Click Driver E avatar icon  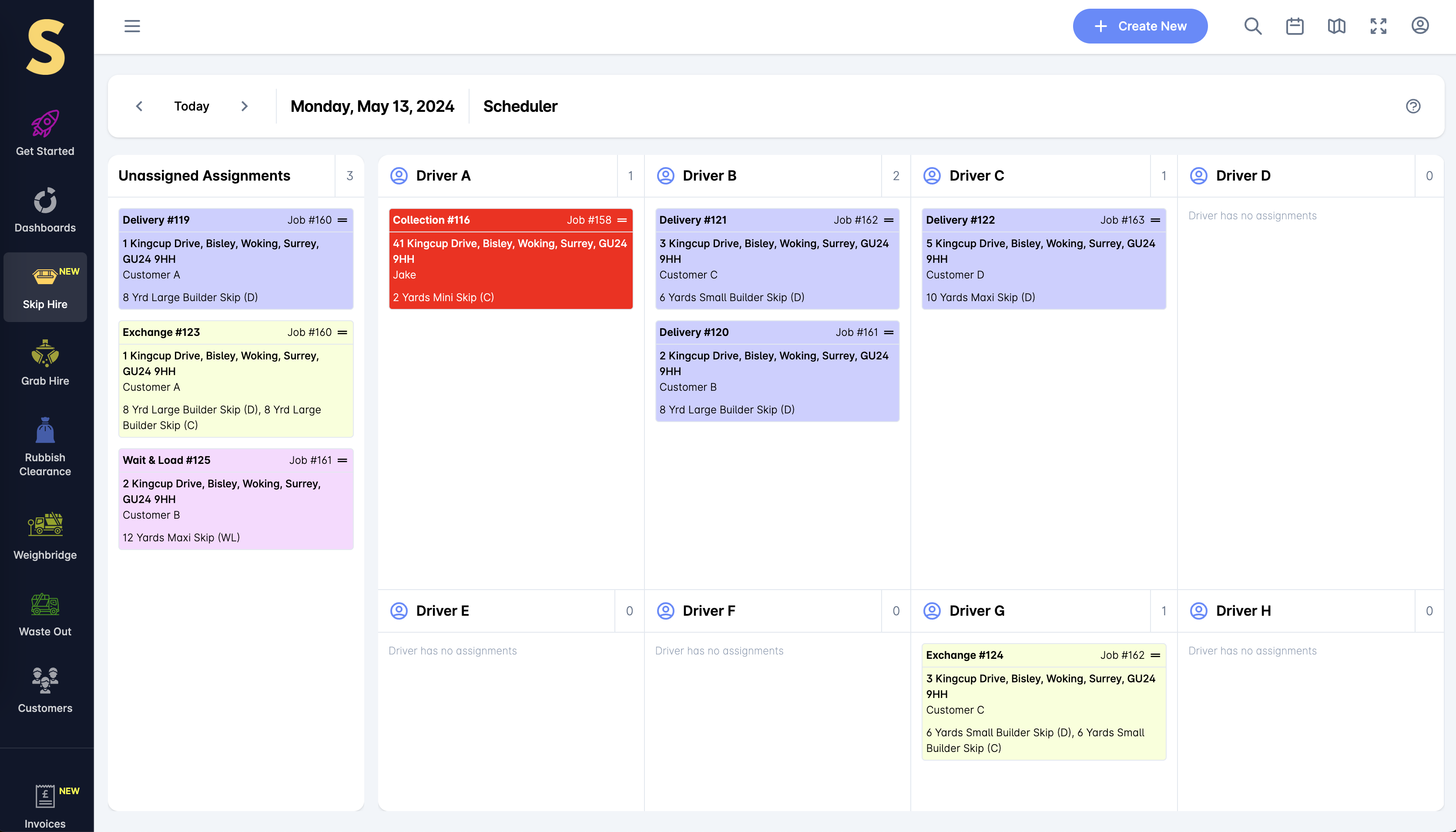(399, 611)
